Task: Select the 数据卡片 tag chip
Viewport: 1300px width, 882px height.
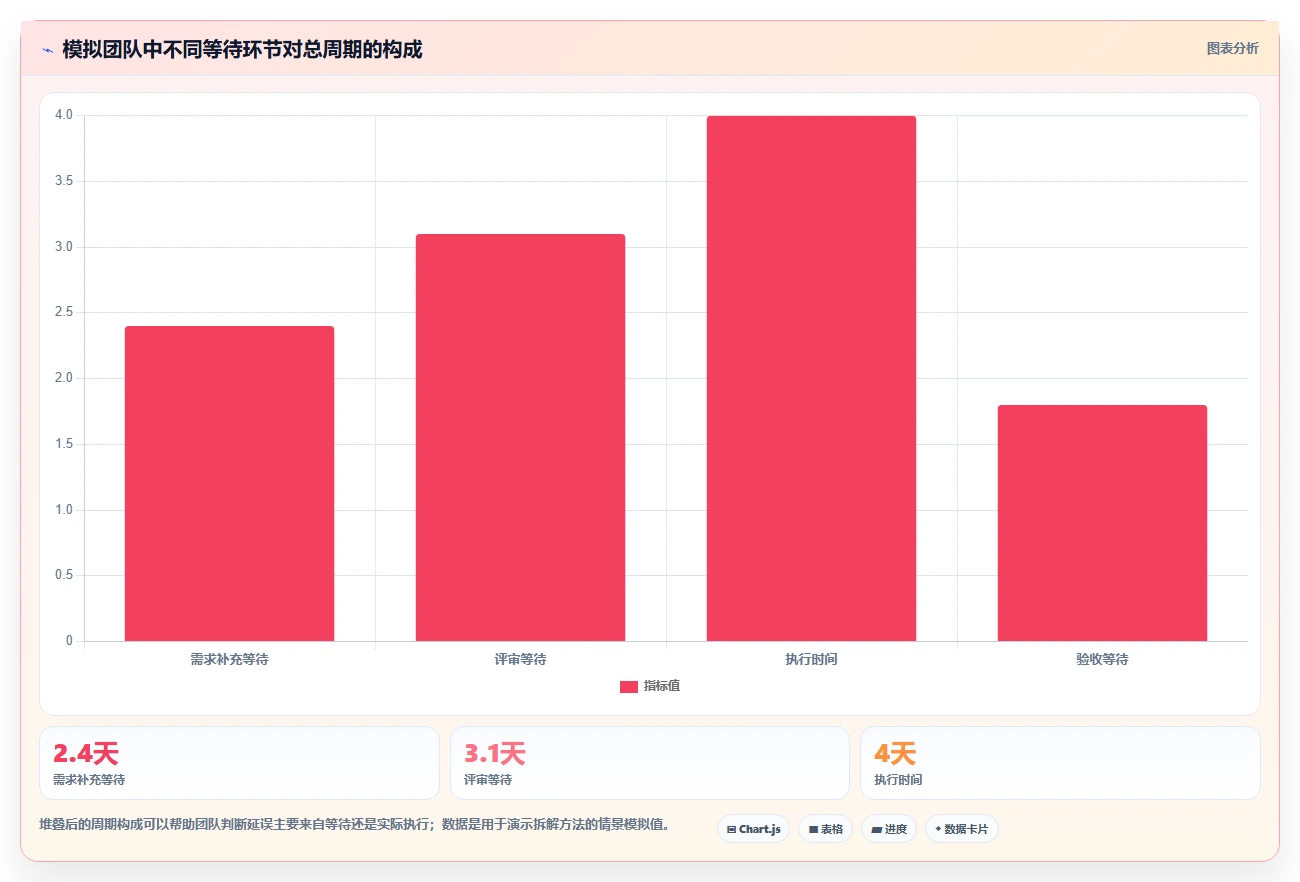Action: pyautogui.click(x=962, y=829)
